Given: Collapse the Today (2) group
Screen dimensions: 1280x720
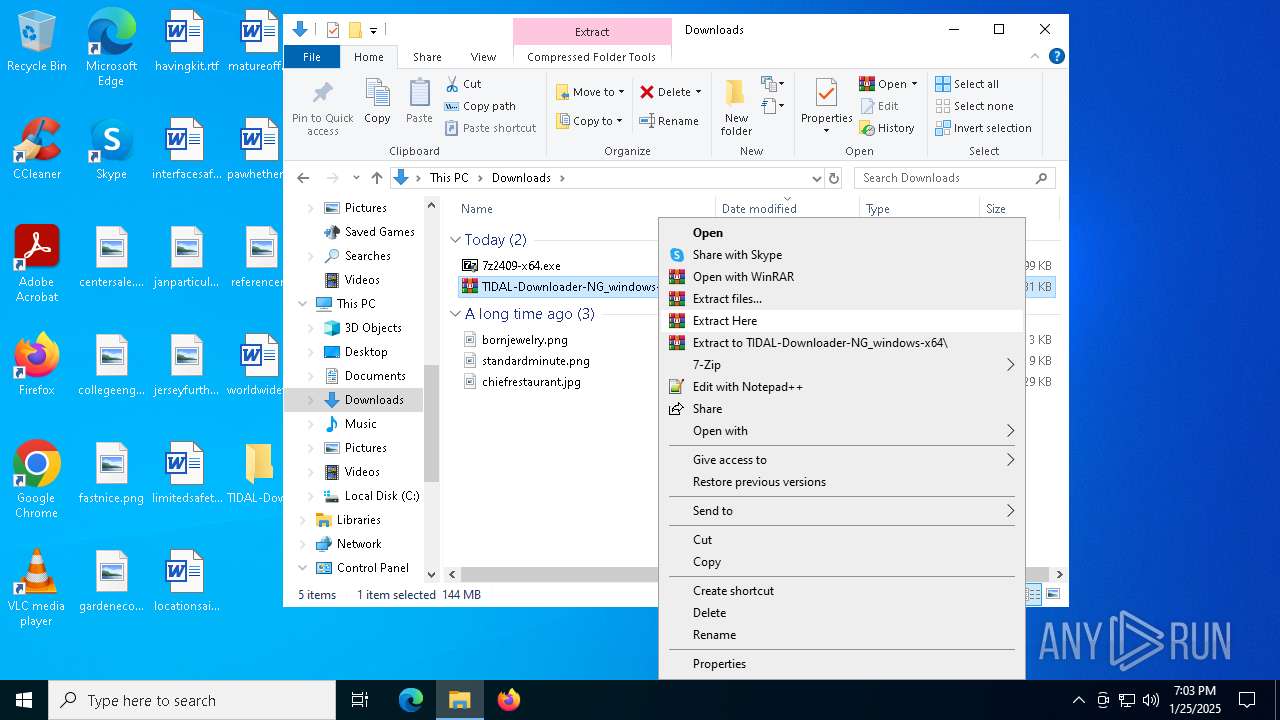Looking at the screenshot, I should click(x=455, y=240).
